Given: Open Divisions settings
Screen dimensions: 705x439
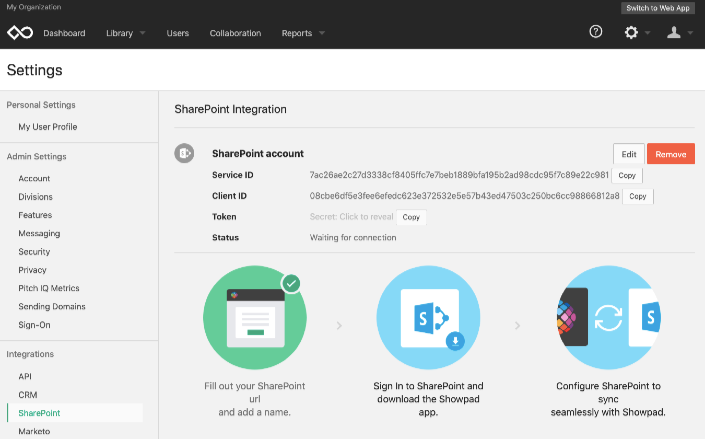Looking at the screenshot, I should coord(36,197).
